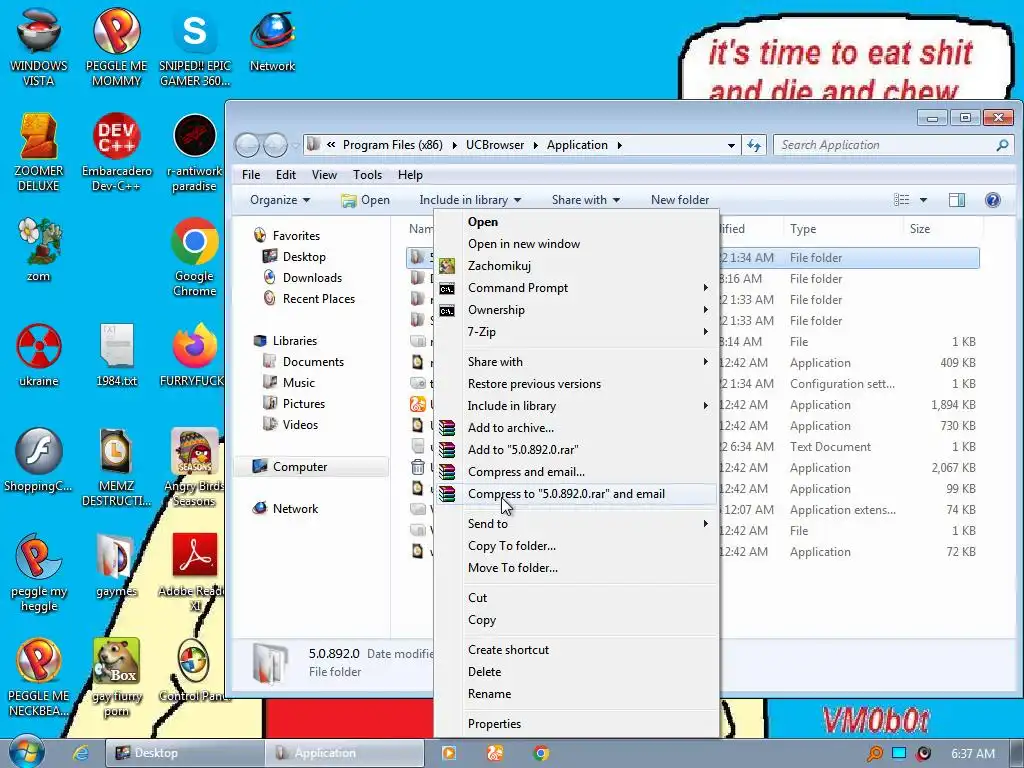Click the 6:37 AM taskbar clock

click(972, 754)
